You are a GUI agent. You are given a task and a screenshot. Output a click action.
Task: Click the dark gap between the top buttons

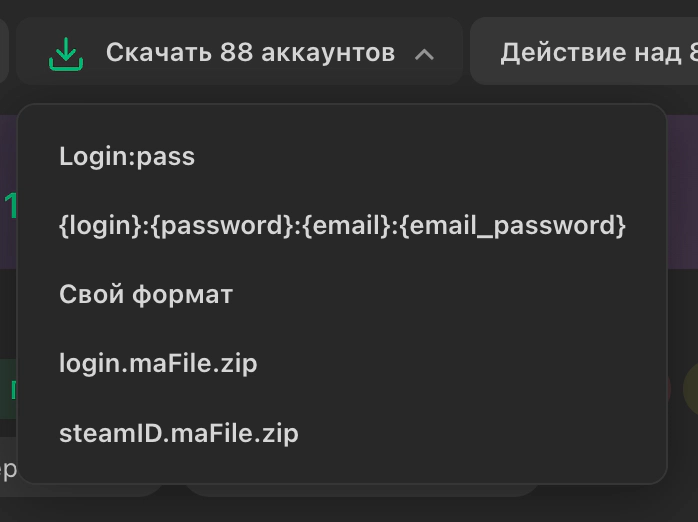(x=466, y=51)
